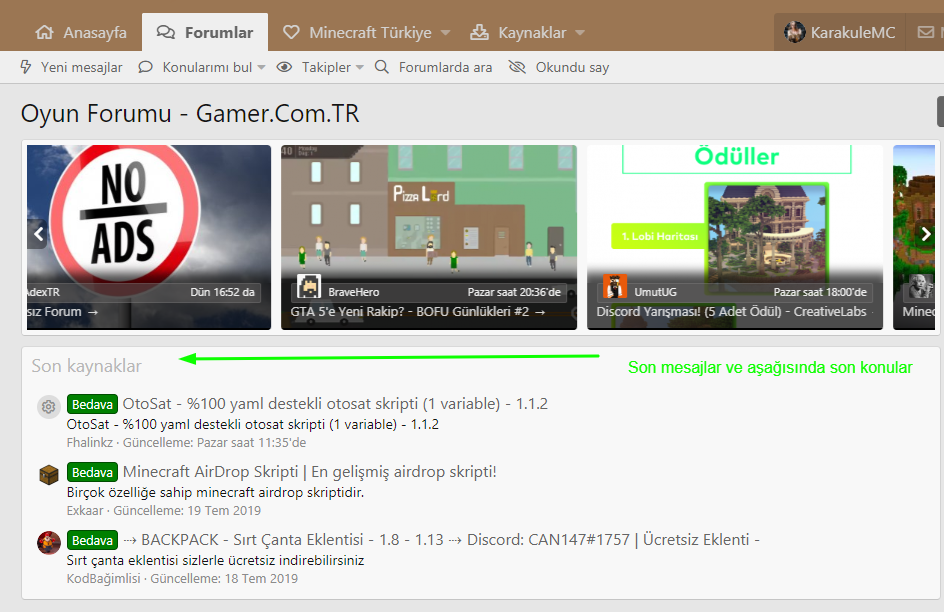Click 'Güncelleme: 18 Tem 2019' text
The image size is (944, 612).
pos(224,579)
